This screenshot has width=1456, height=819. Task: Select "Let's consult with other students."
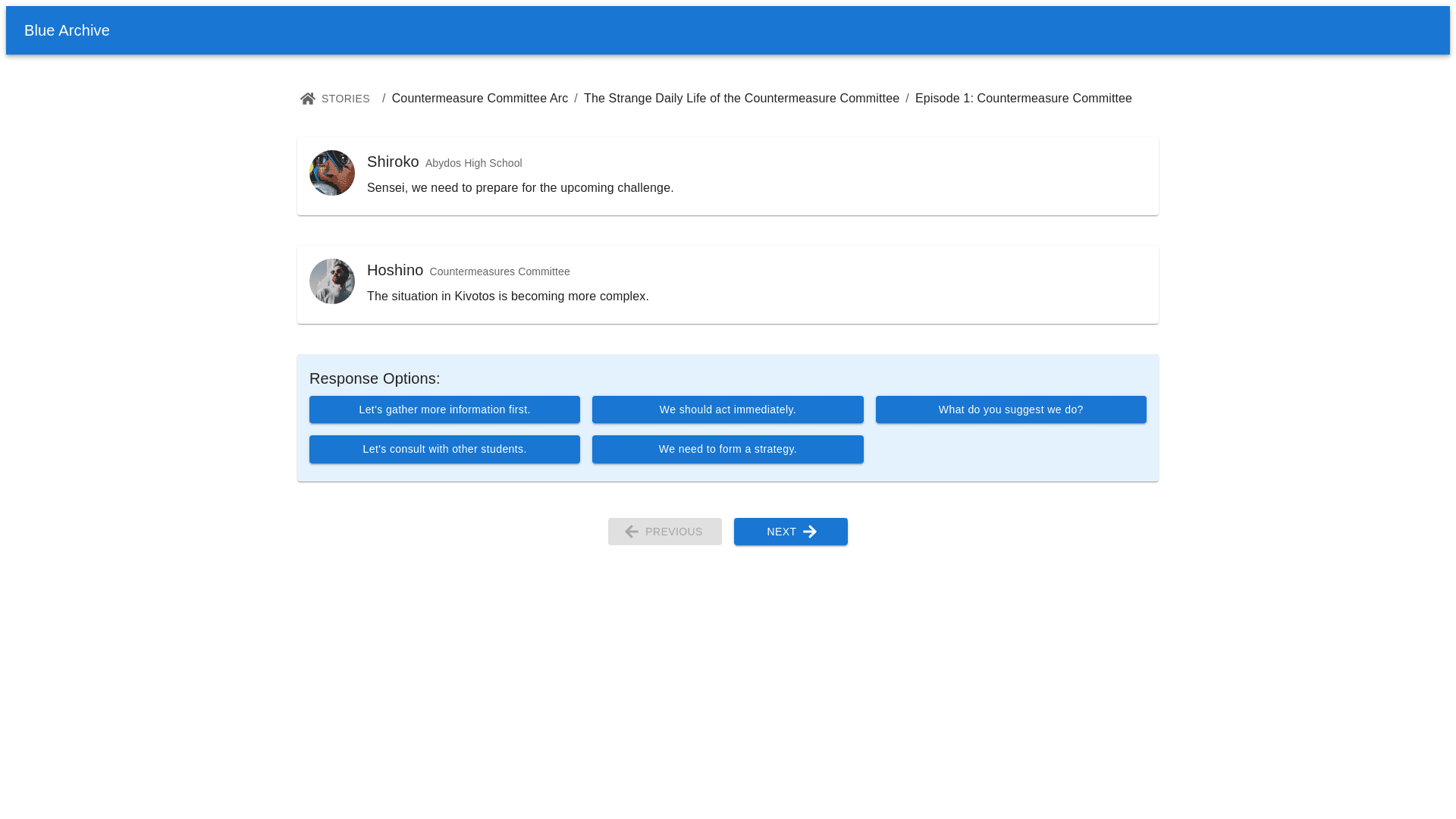coord(444,449)
